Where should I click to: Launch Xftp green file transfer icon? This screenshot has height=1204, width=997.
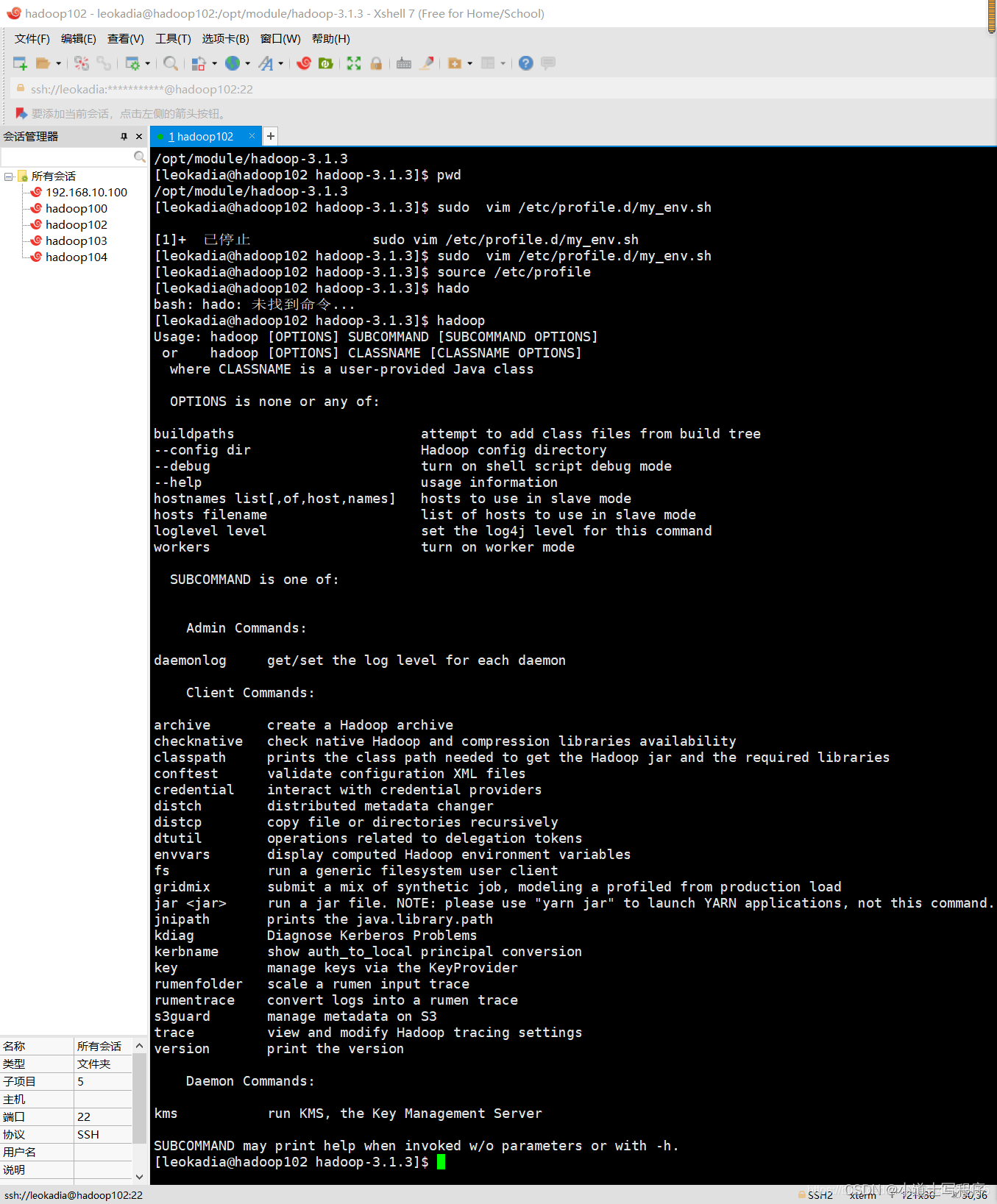point(326,63)
